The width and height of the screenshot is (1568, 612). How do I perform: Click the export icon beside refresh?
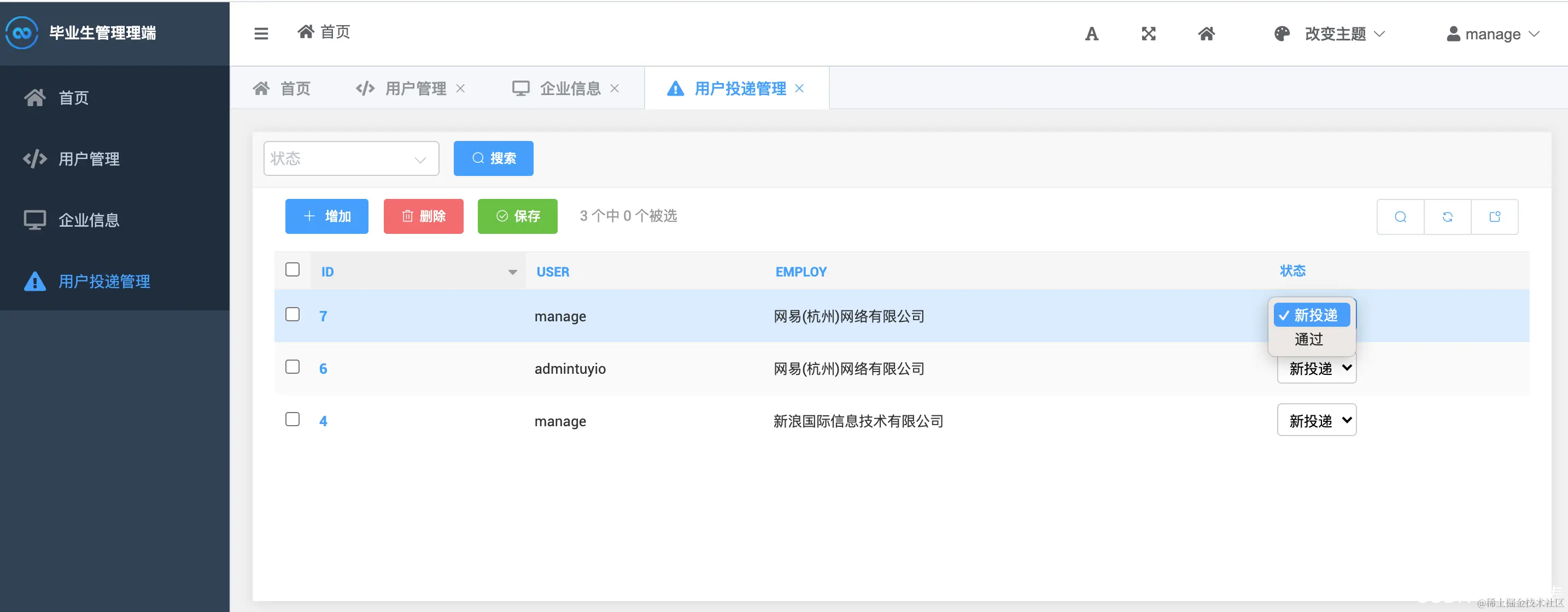tap(1494, 216)
